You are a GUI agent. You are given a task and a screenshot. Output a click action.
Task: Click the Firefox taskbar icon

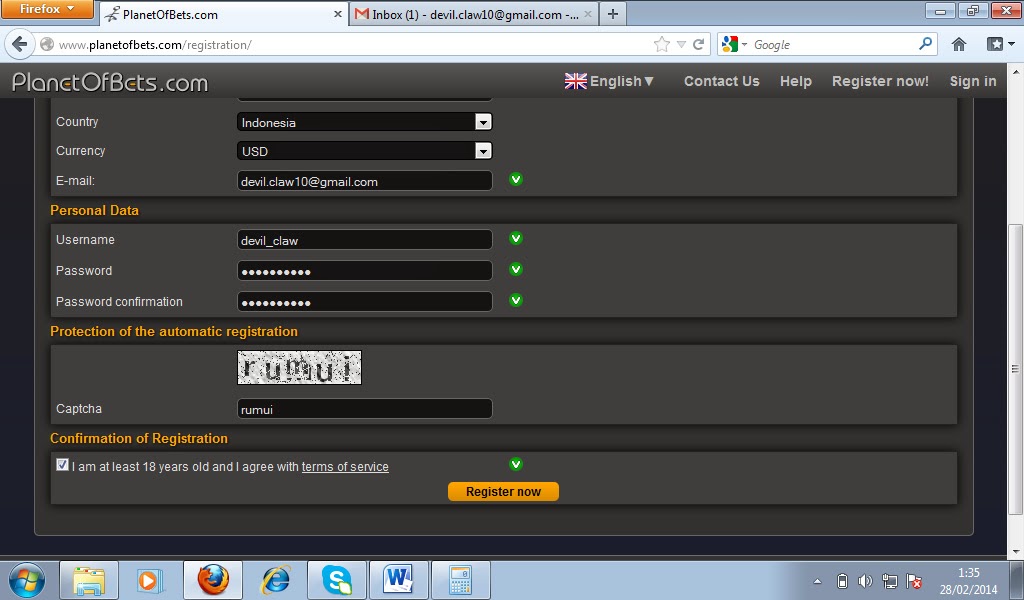pyautogui.click(x=213, y=580)
